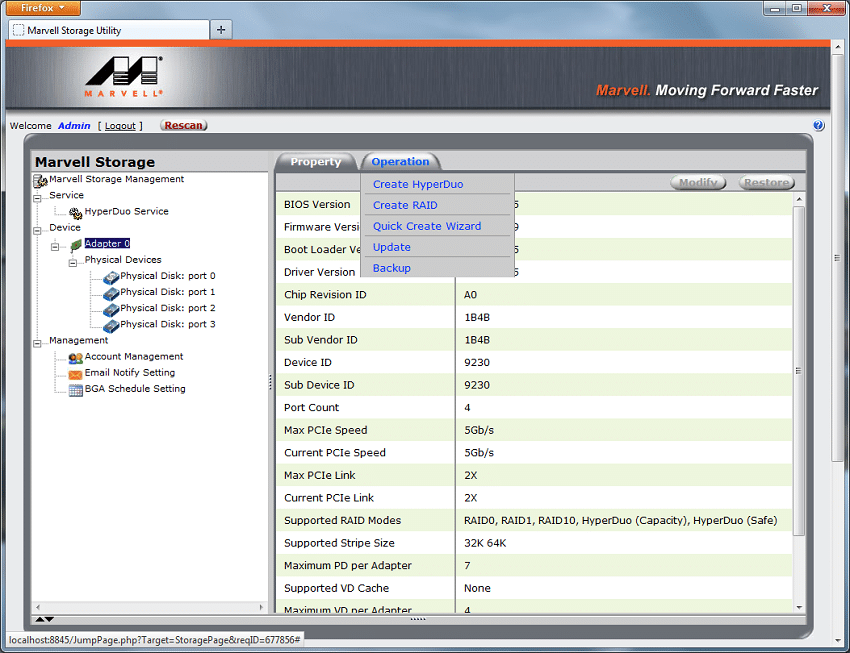The height and width of the screenshot is (653, 850).
Task: Choose Create RAID from the menu
Action: [405, 205]
